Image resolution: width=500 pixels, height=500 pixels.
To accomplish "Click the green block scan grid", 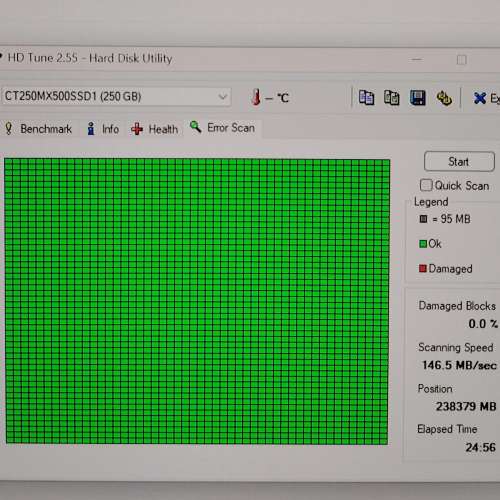I will click(197, 301).
